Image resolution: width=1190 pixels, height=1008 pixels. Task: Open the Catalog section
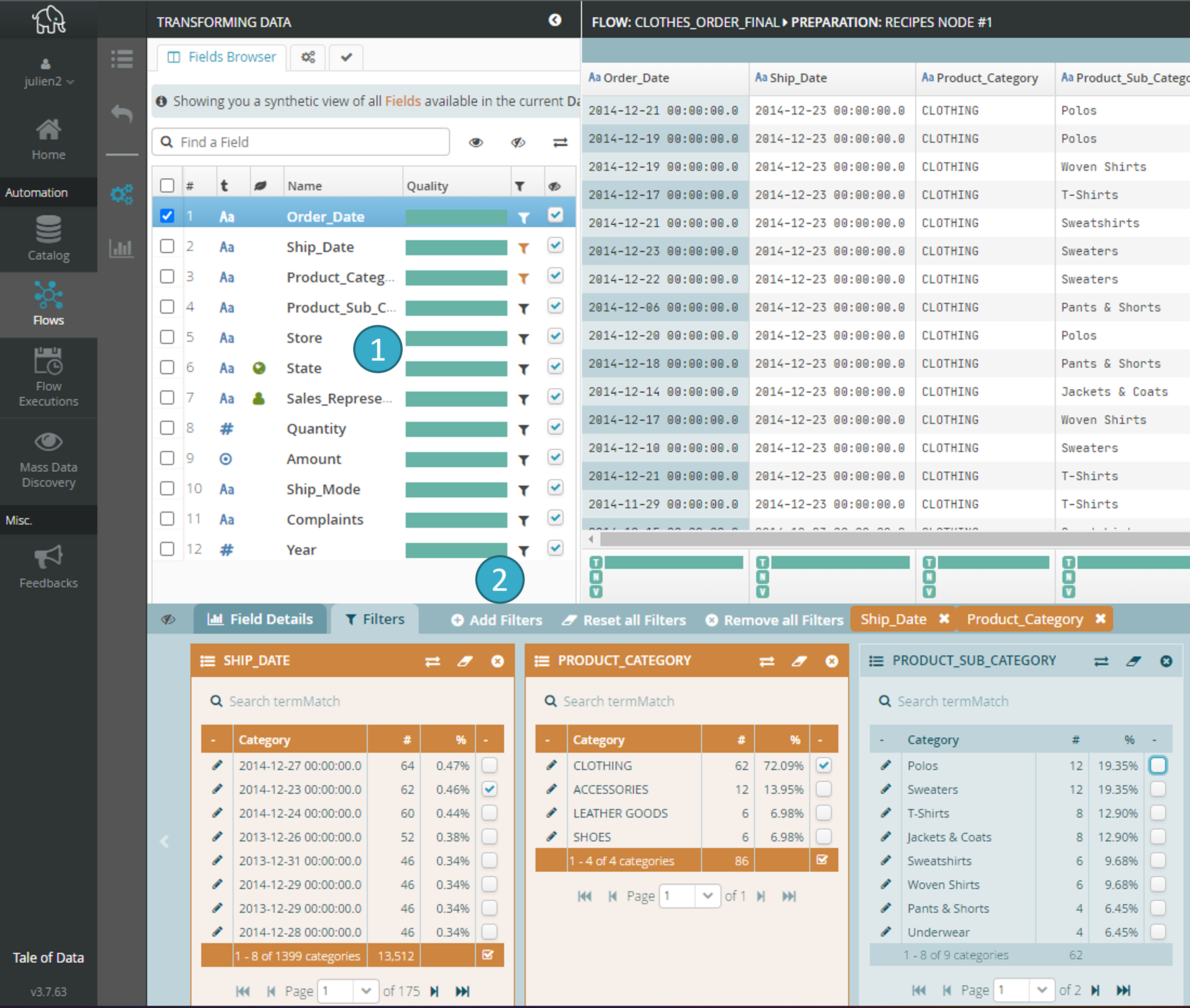[48, 238]
